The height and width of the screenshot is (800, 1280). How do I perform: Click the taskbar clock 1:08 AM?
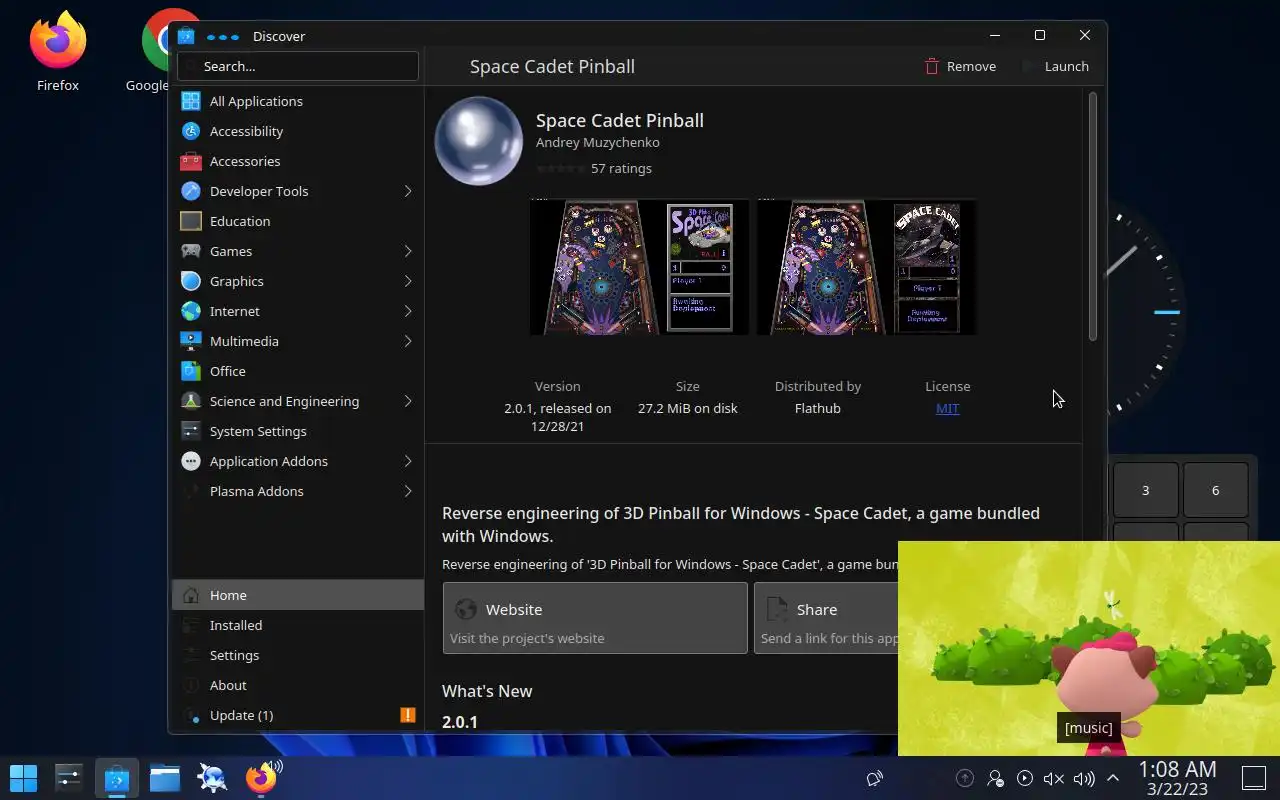1177,769
